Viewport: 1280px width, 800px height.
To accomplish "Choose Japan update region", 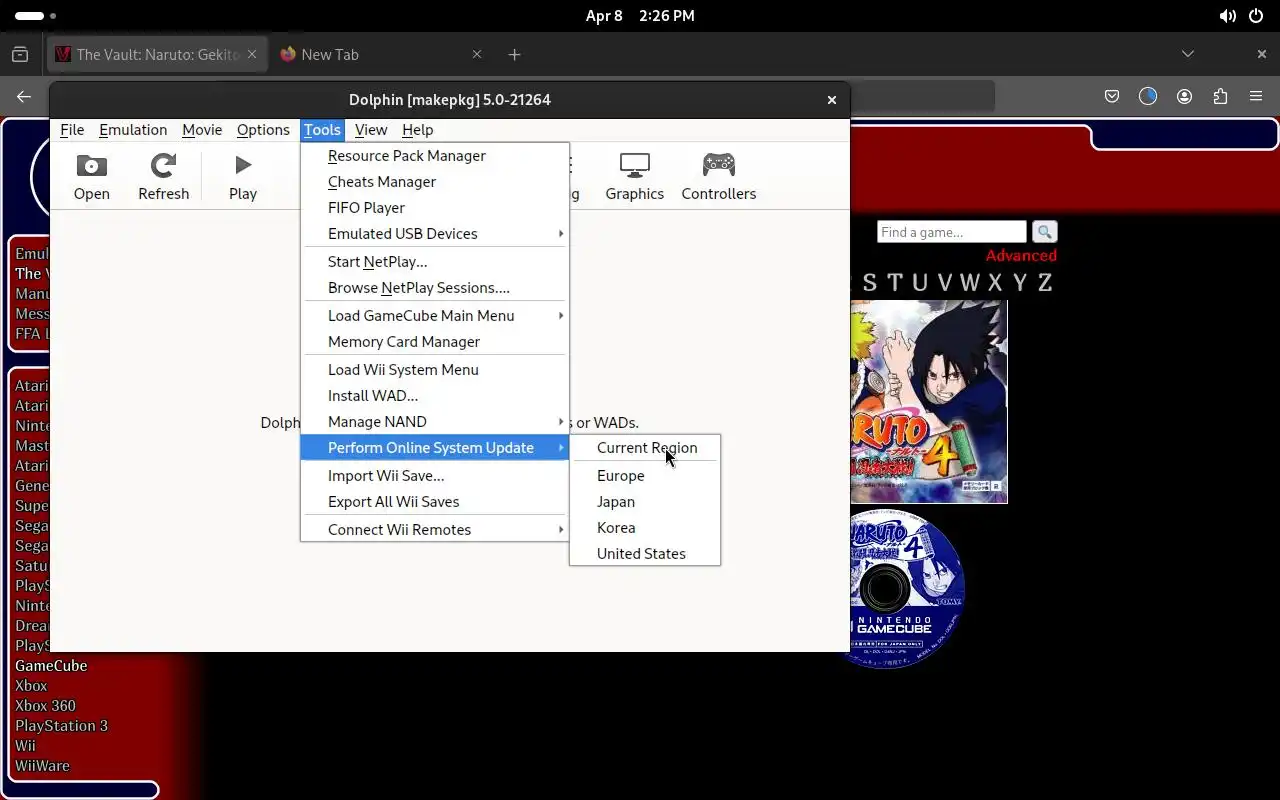I will pyautogui.click(x=645, y=502).
